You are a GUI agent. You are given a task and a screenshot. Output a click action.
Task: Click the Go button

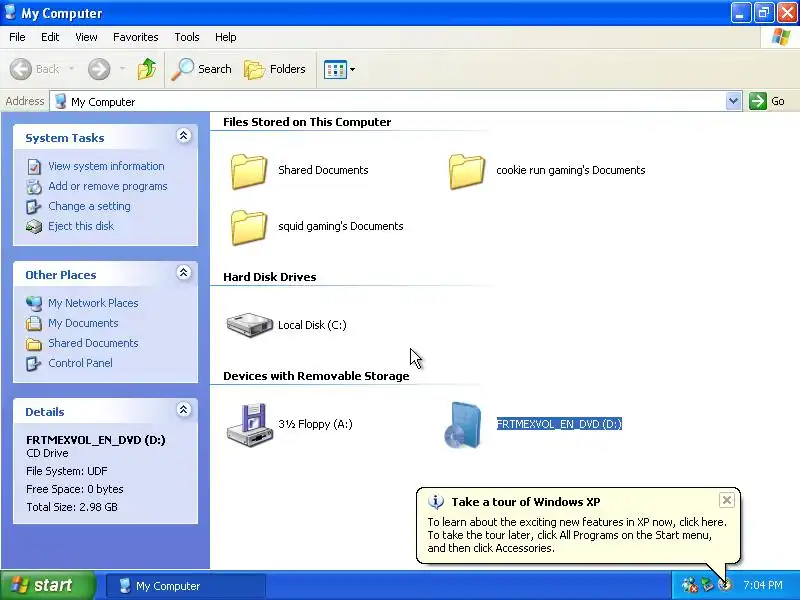coord(767,101)
